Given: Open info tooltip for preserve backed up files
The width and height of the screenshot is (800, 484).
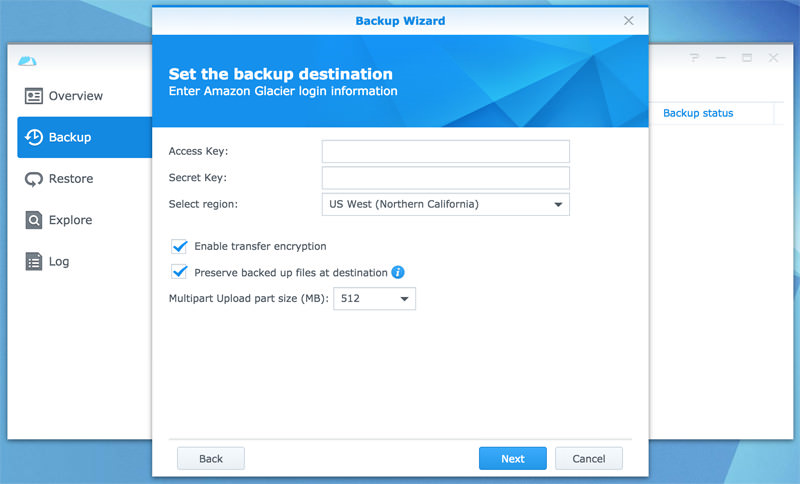Looking at the screenshot, I should pos(398,272).
